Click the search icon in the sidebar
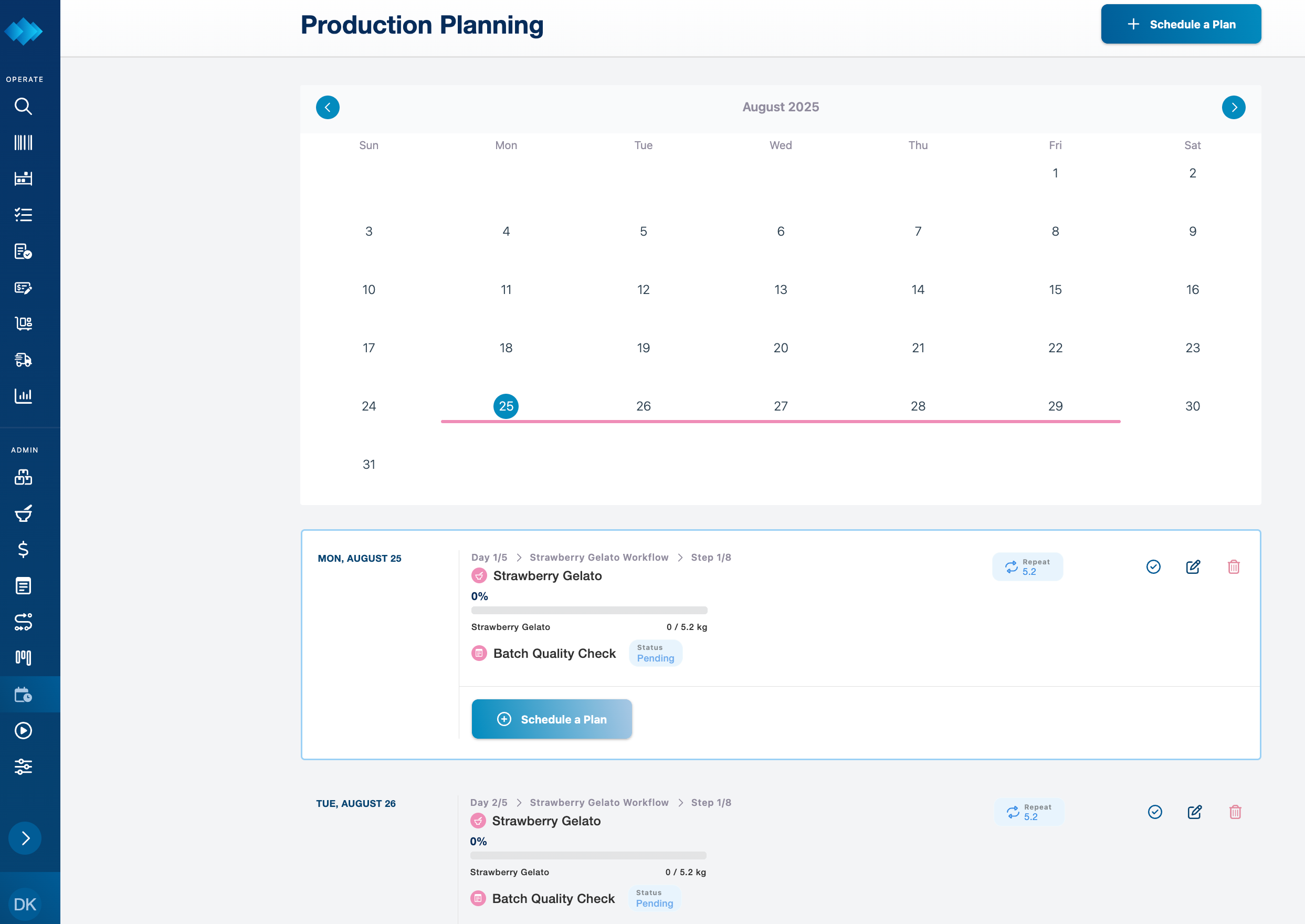The image size is (1305, 924). coord(23,107)
